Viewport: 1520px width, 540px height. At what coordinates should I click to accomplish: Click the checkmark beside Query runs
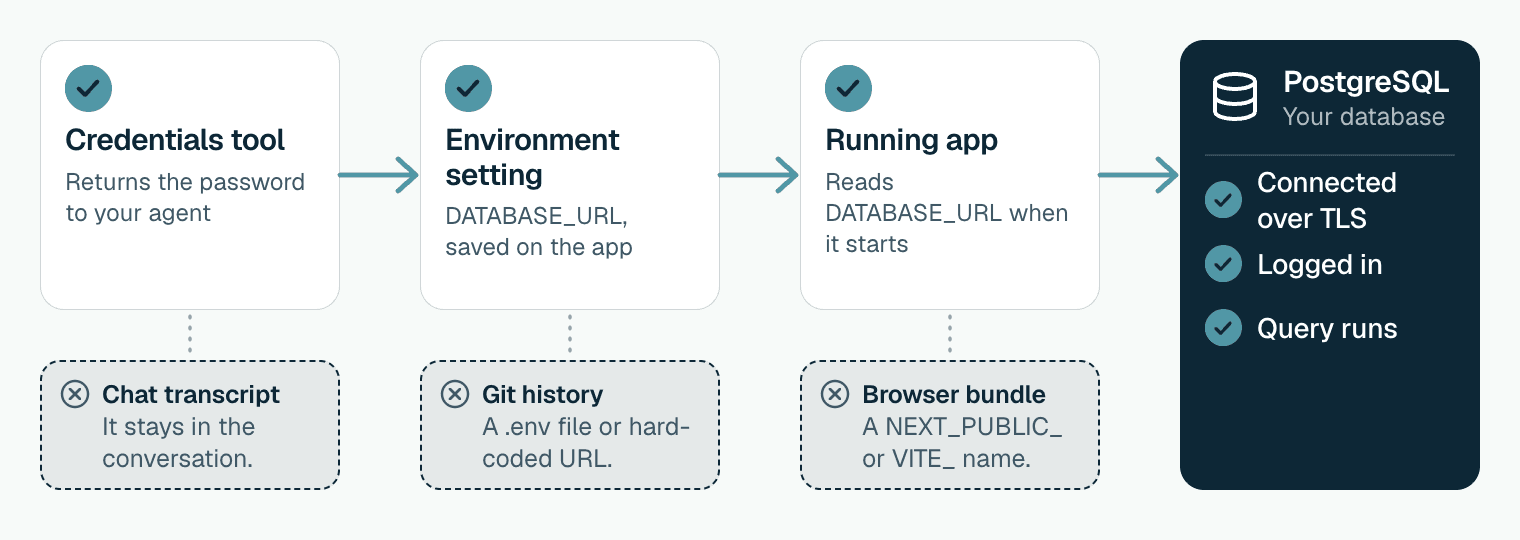coord(1223,328)
